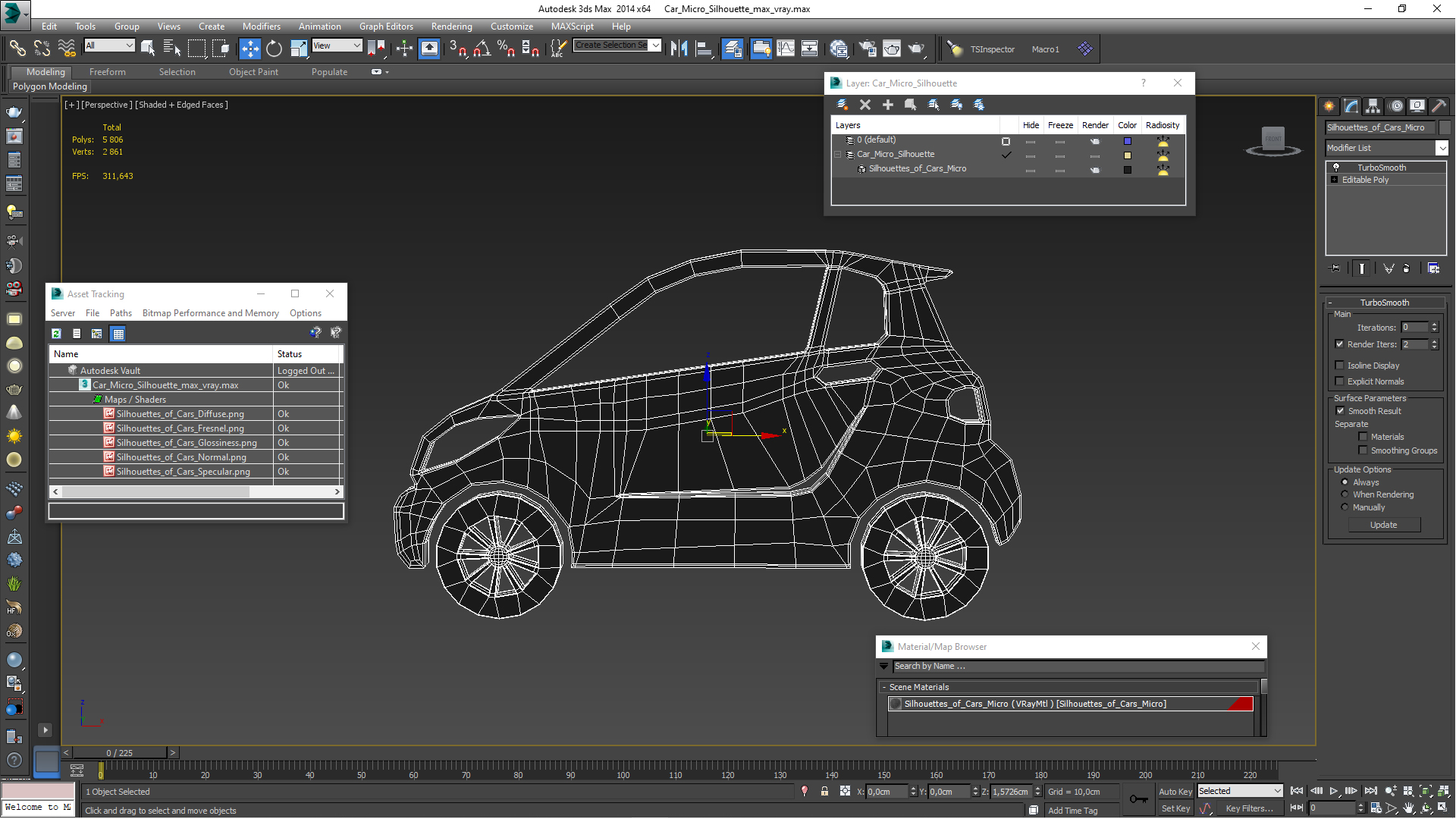This screenshot has width=1456, height=819.
Task: Open the Selected key filter dropdown
Action: pos(1240,791)
